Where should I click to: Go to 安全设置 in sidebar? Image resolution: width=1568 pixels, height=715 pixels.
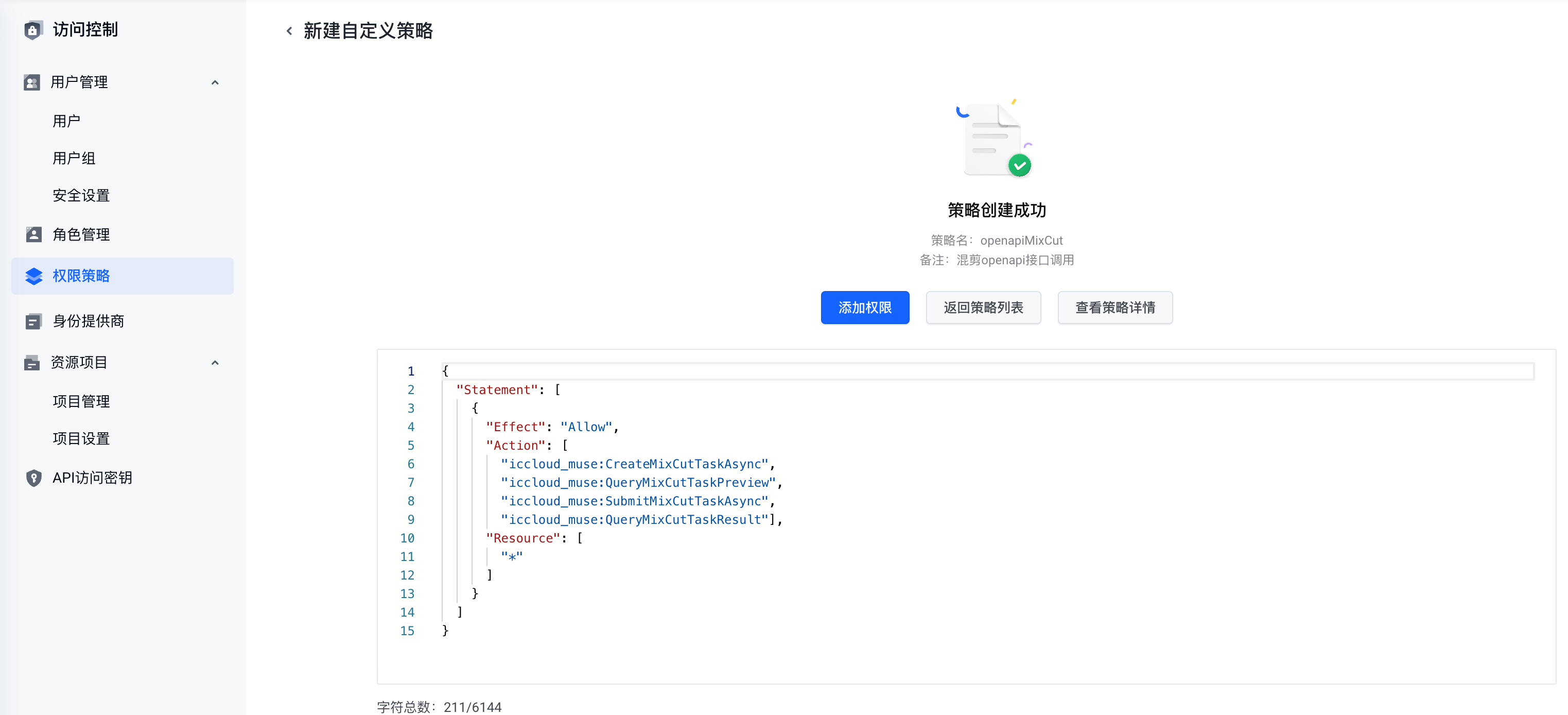81,195
